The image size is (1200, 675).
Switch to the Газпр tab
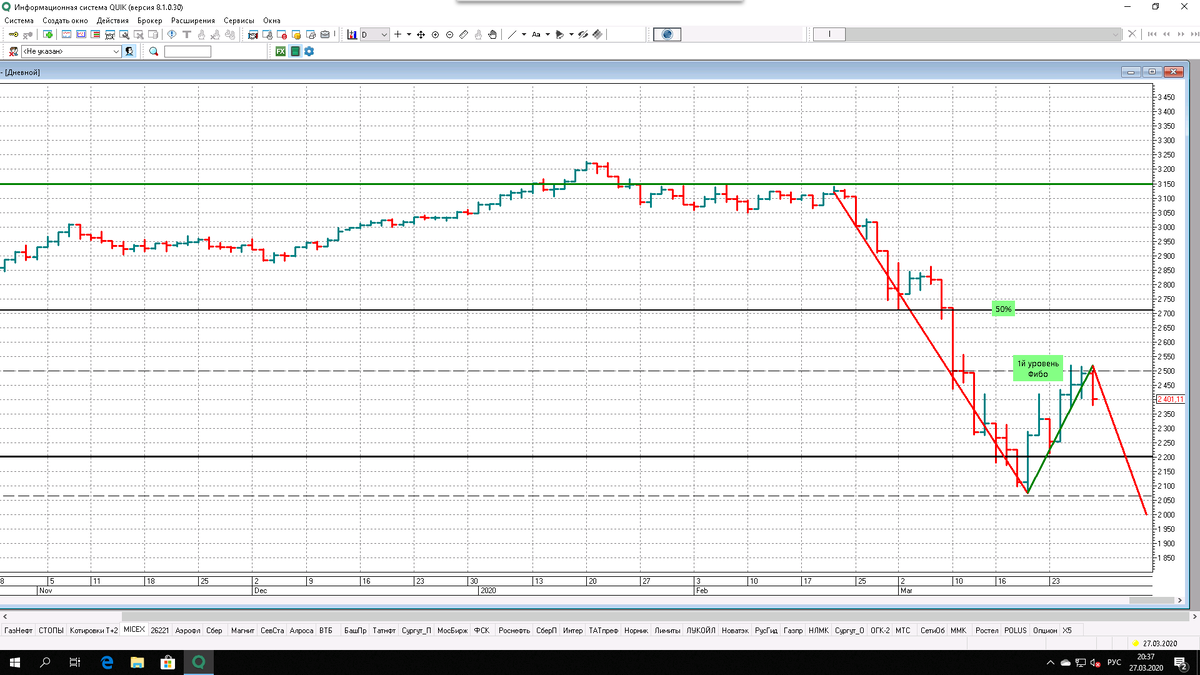tap(793, 631)
